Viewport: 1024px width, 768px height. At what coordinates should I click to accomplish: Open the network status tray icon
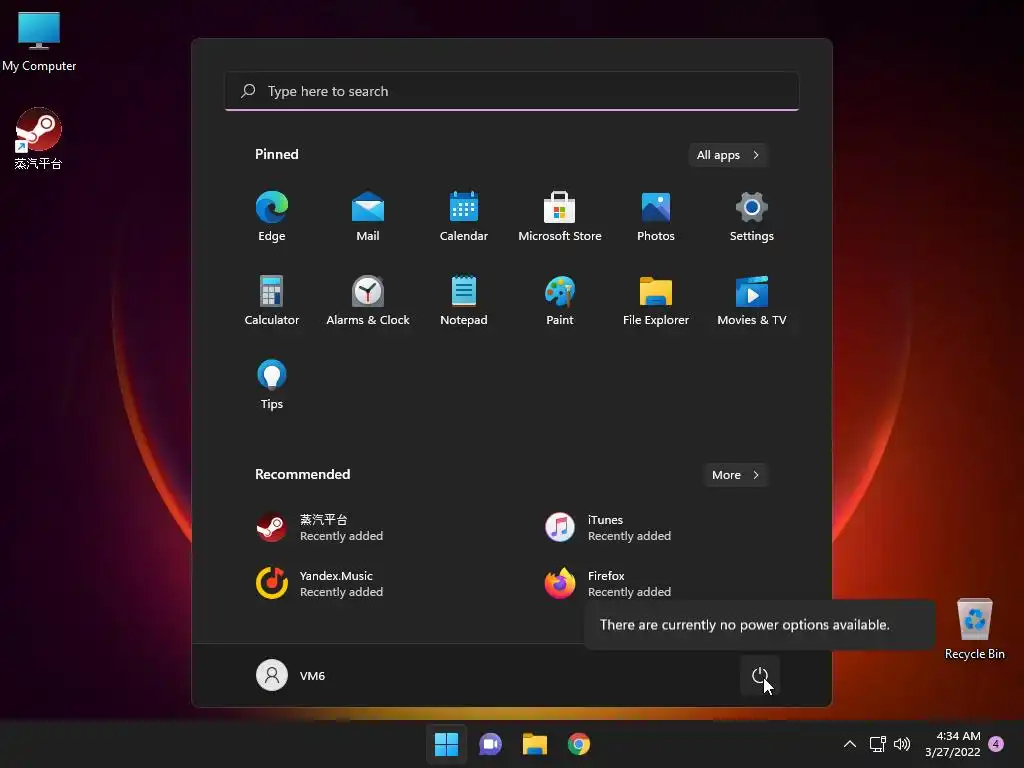(877, 744)
